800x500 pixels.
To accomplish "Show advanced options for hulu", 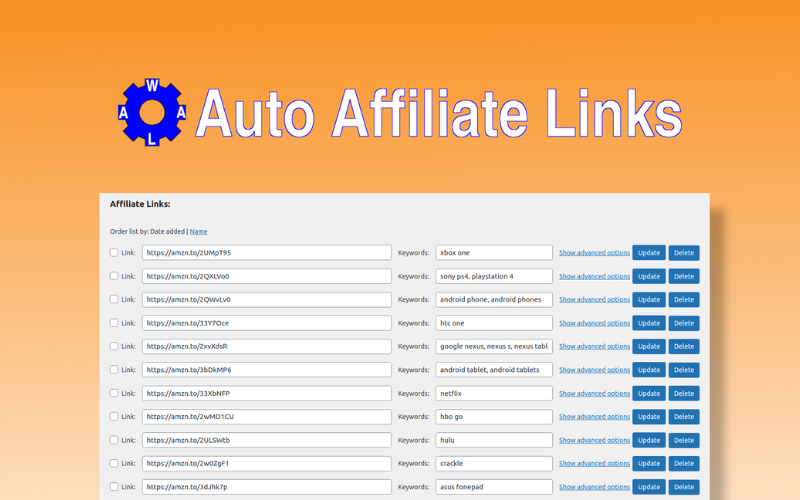I will click(594, 440).
